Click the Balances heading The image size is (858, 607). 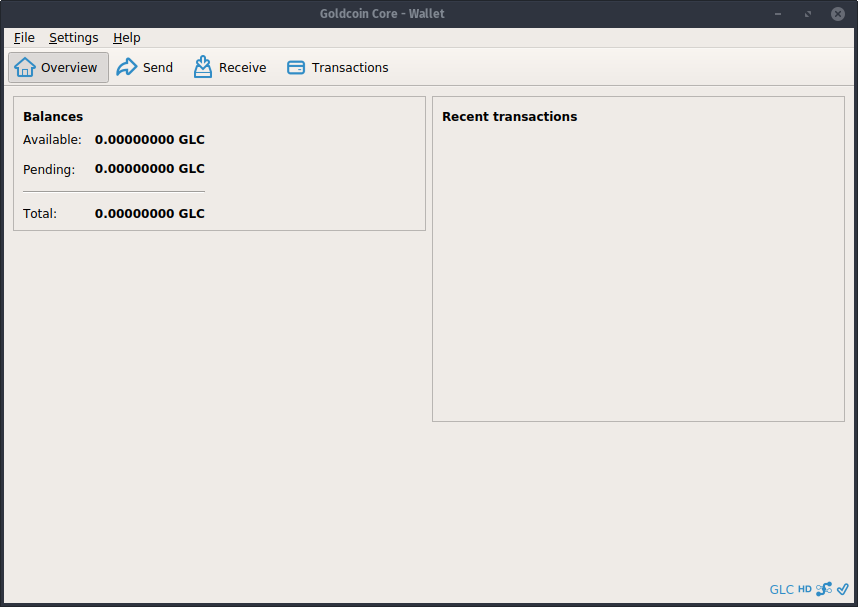(x=53, y=117)
